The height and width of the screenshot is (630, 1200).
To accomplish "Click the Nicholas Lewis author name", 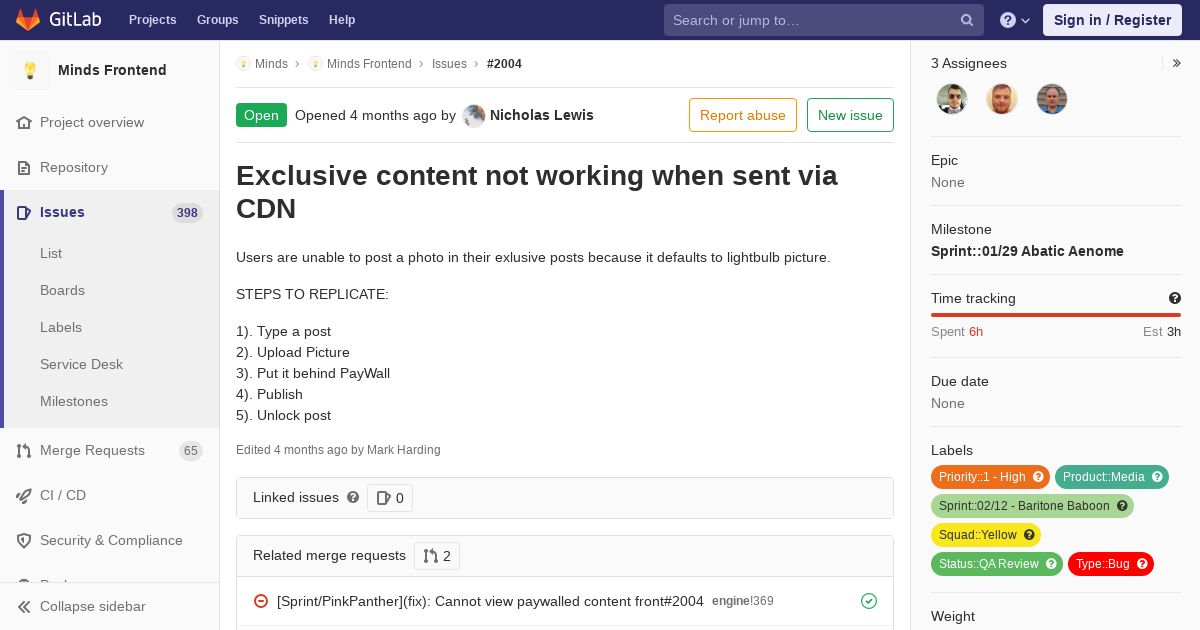I will point(542,115).
